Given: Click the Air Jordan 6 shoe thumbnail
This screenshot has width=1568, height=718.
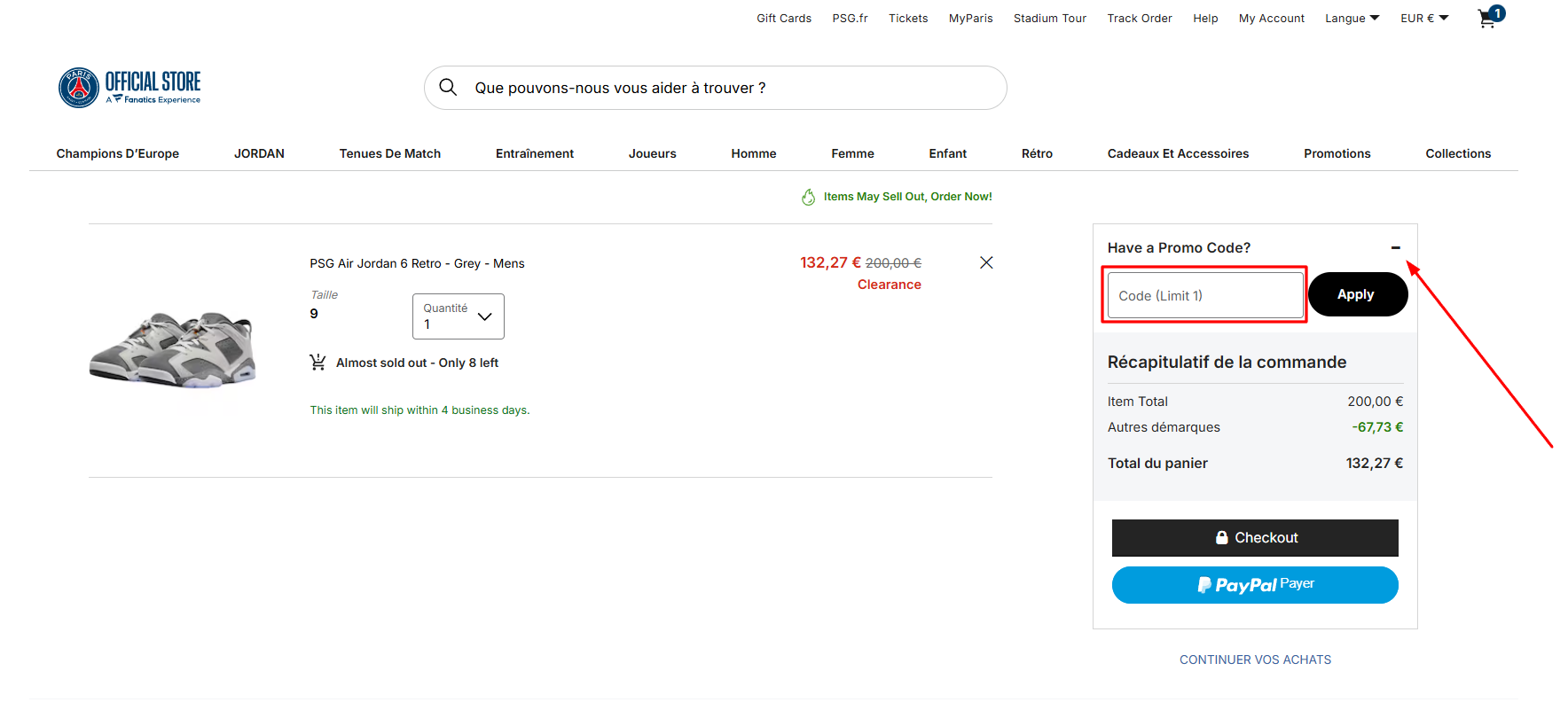Looking at the screenshot, I should 173,349.
